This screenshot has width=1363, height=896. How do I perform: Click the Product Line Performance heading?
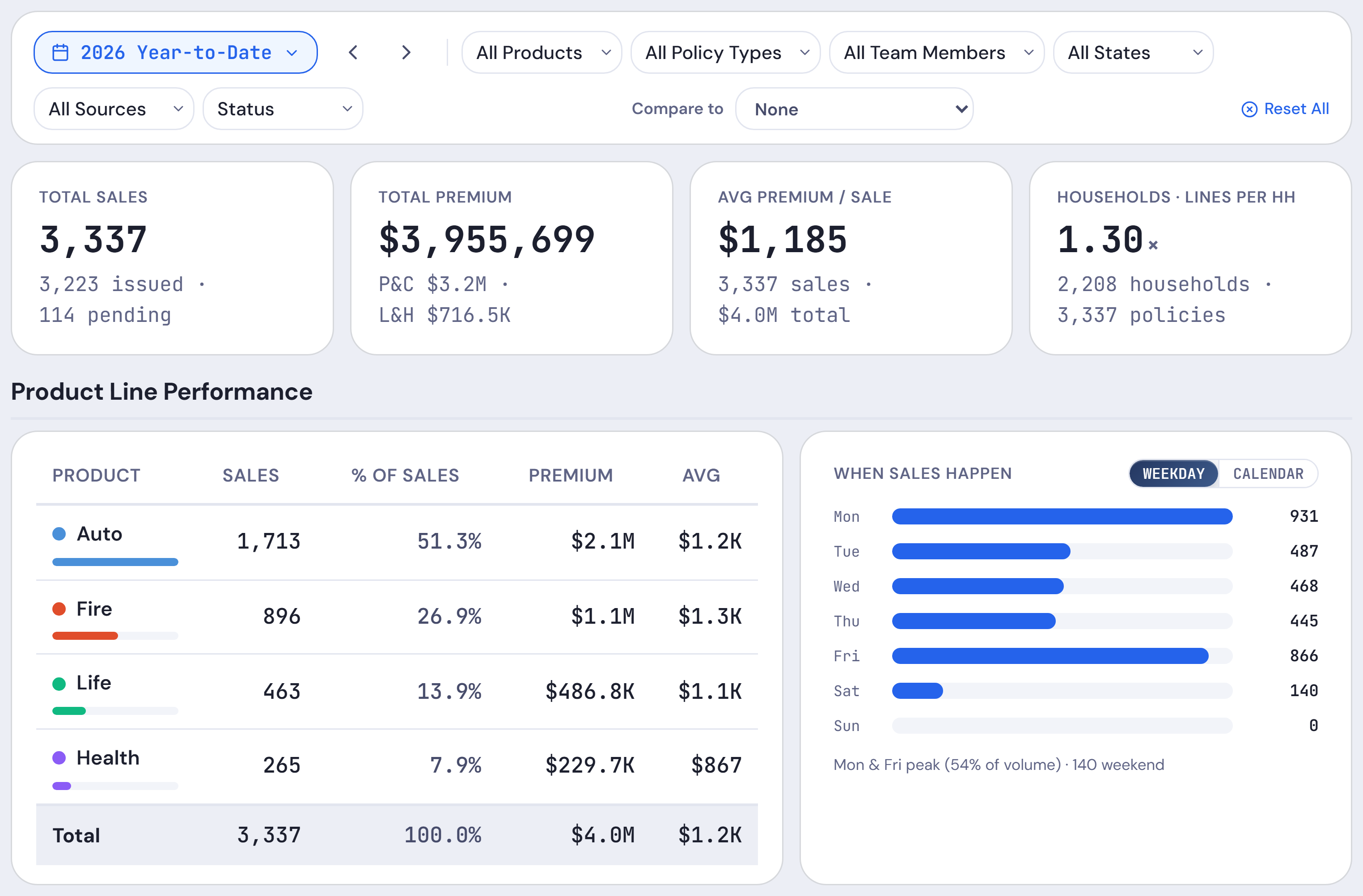click(x=161, y=392)
